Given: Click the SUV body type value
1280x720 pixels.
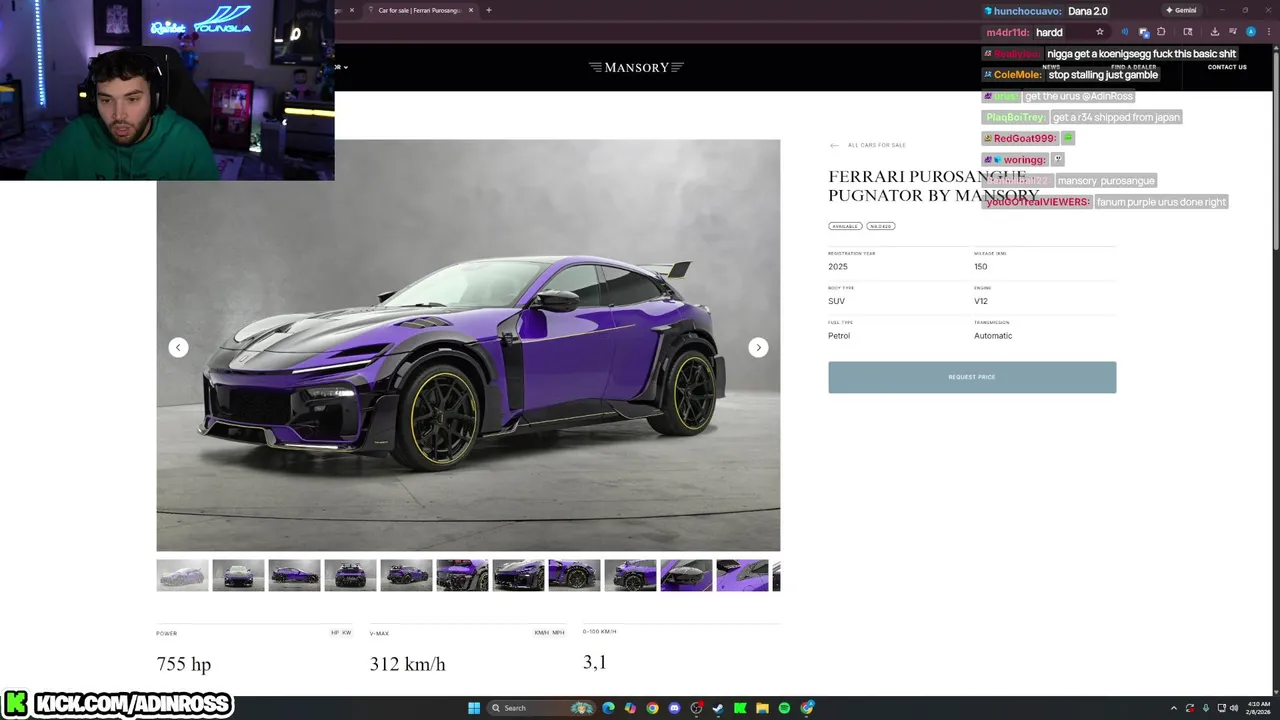Looking at the screenshot, I should 836,301.
